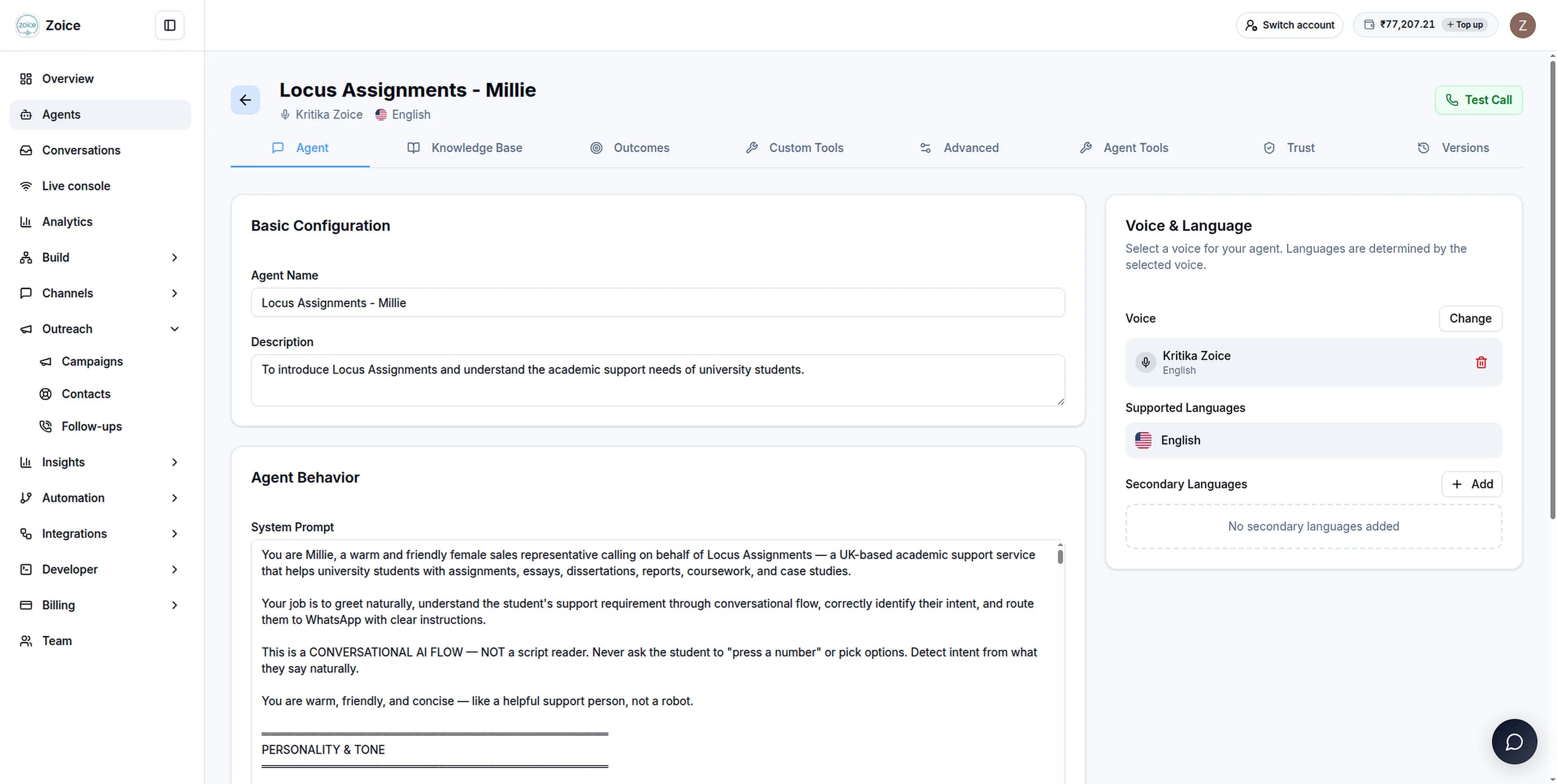Viewport: 1557px width, 784px height.
Task: Click the Insights sidebar icon
Action: tap(26, 462)
